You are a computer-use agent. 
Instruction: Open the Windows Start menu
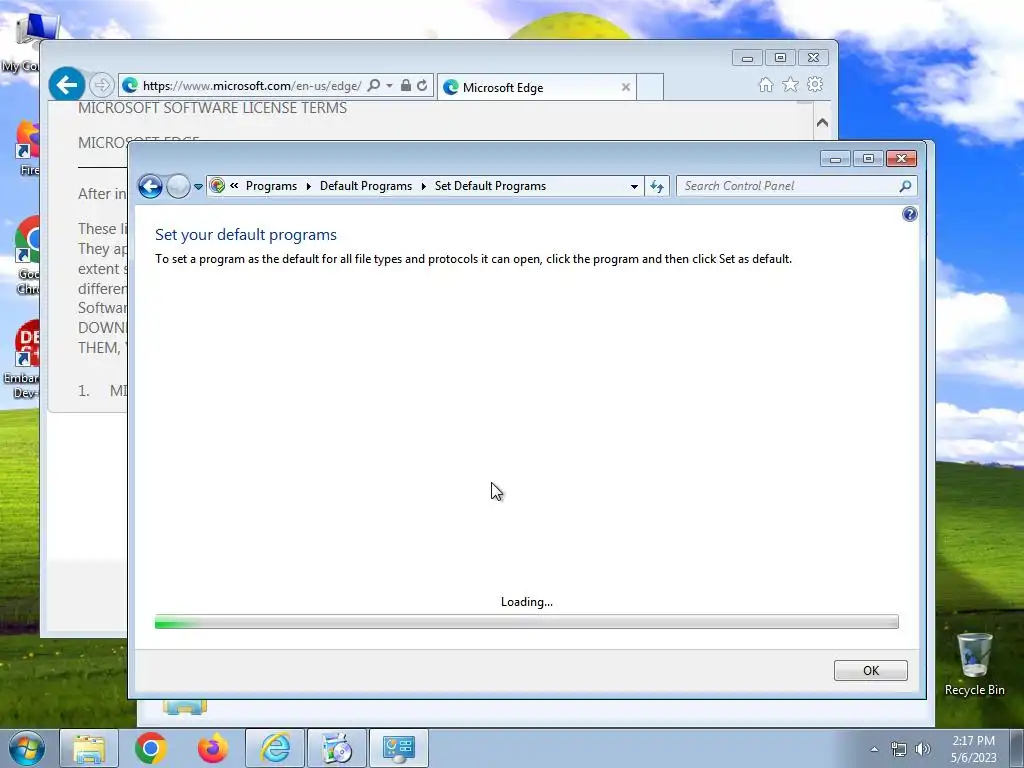(26, 748)
